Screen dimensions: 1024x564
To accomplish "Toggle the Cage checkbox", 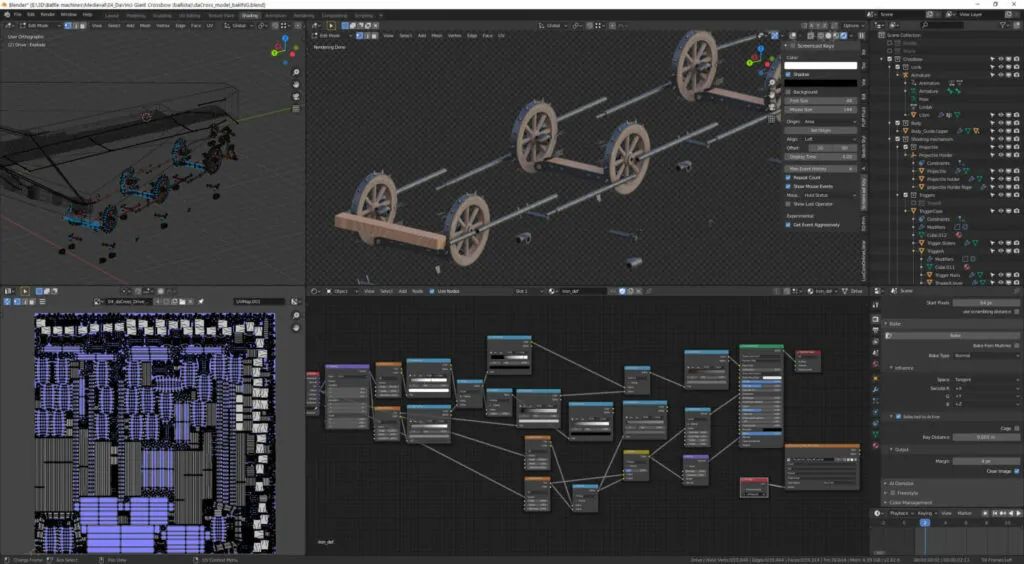I will [x=1017, y=429].
